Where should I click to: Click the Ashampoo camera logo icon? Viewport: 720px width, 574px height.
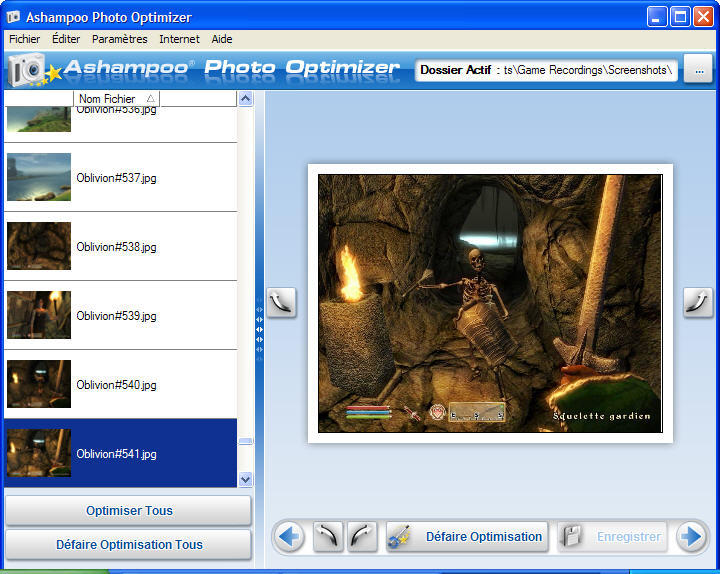28,70
